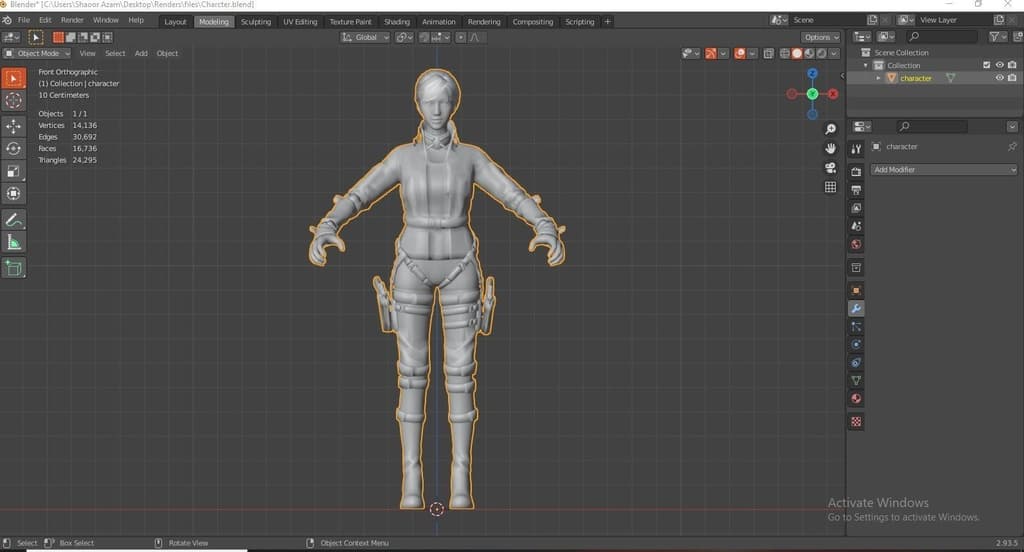Choose the Add Cube tool
Viewport: 1024px width, 552px height.
[x=13, y=268]
